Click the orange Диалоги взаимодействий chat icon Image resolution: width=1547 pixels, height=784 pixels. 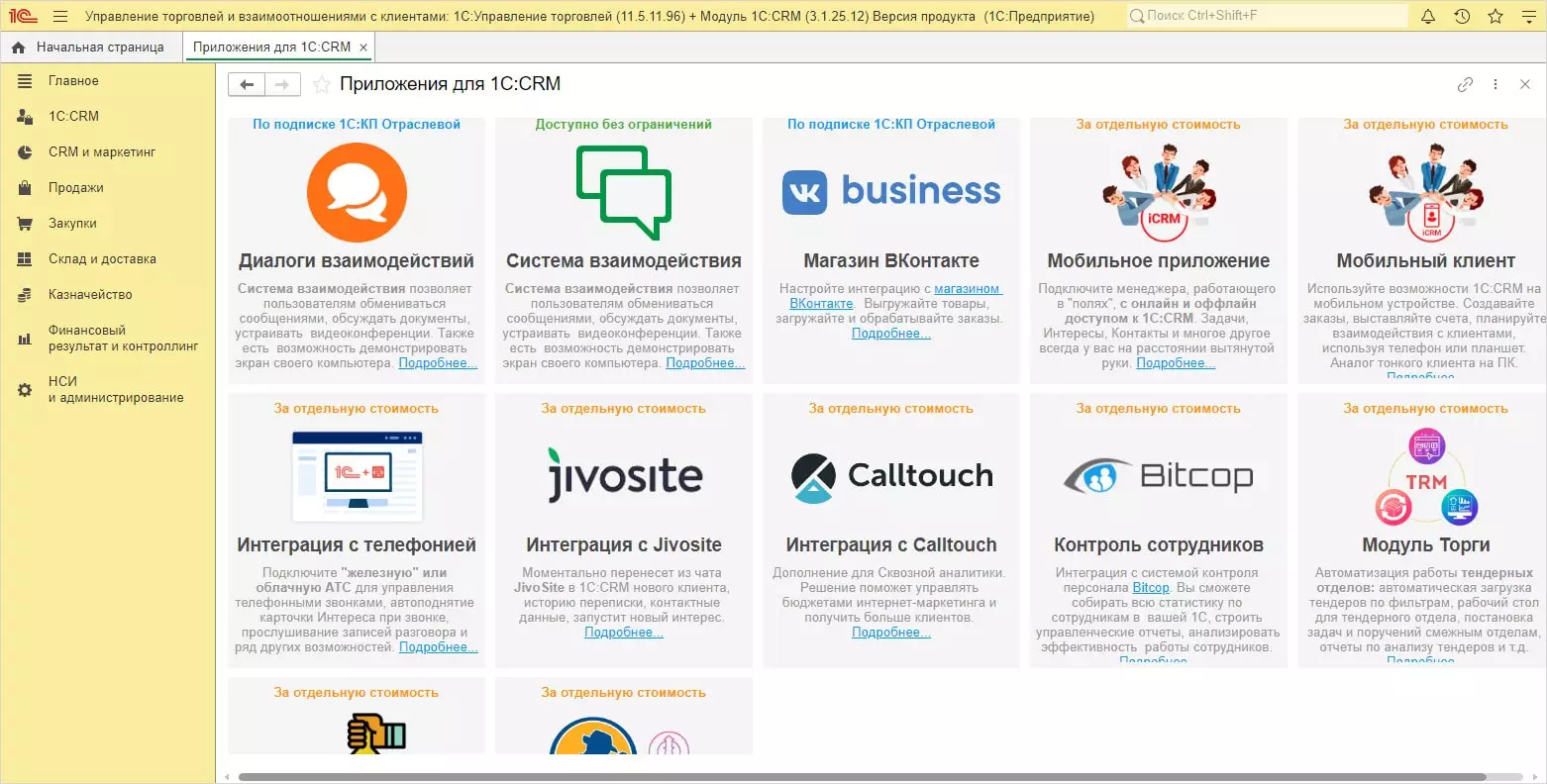click(357, 192)
